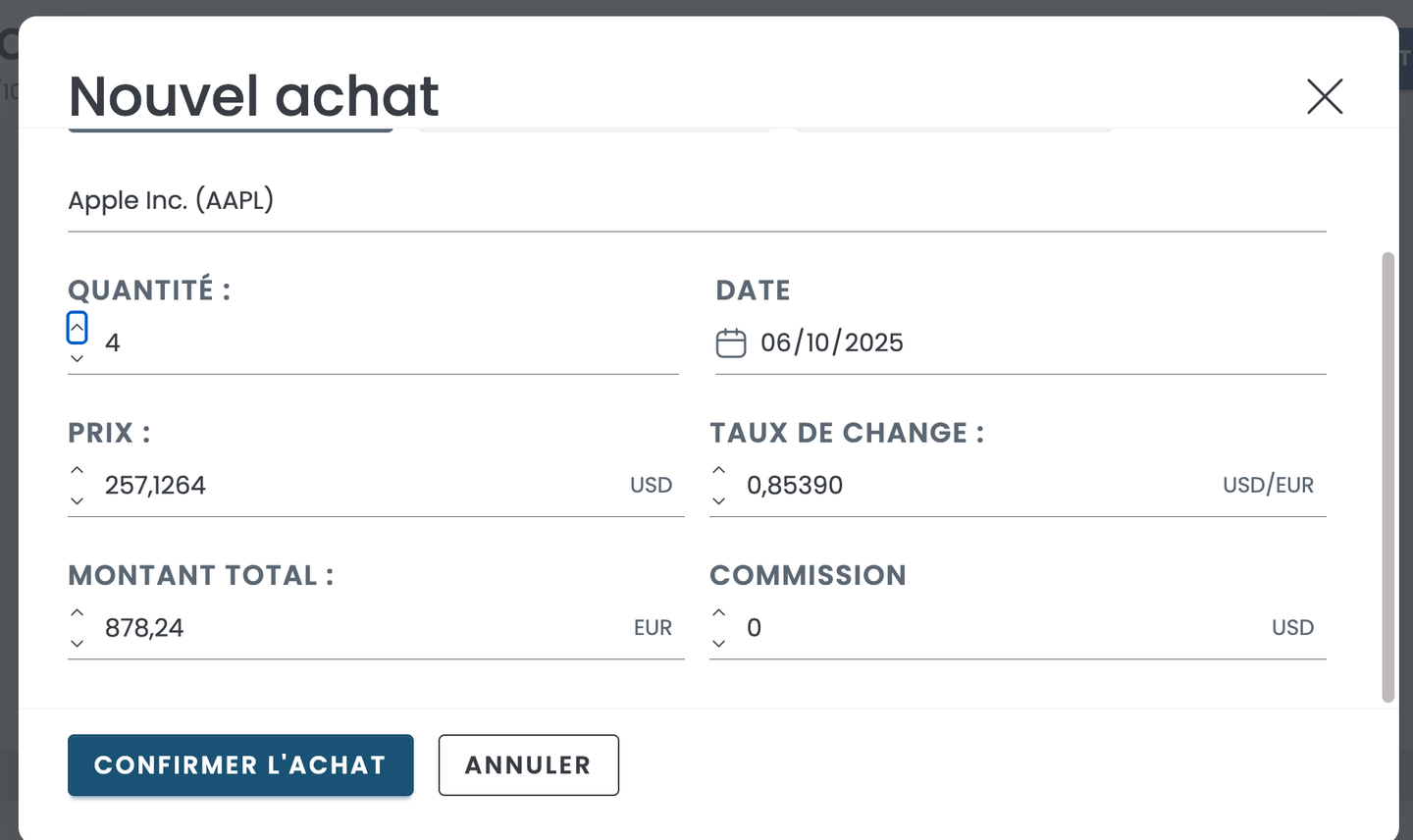Lower the taux de change value

tap(719, 501)
